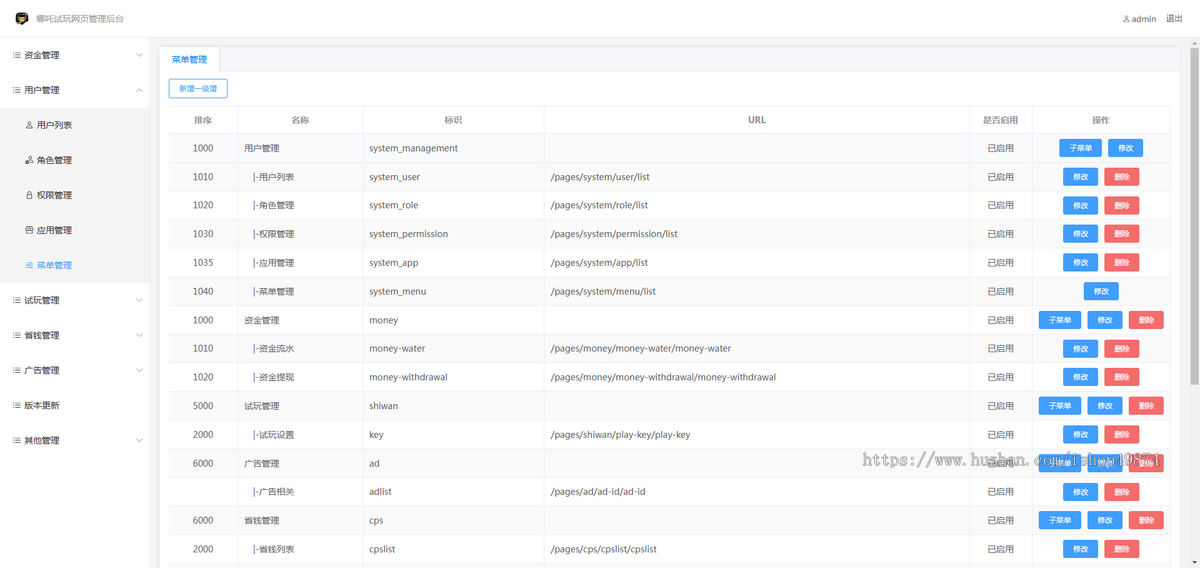Click the 新增一级增 button
The width and height of the screenshot is (1200, 568).
click(x=198, y=89)
